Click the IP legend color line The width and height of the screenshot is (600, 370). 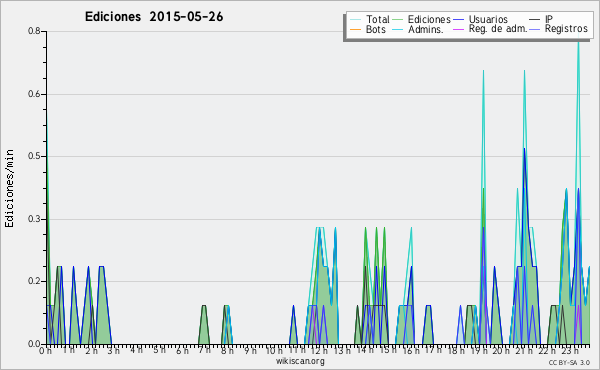535,20
